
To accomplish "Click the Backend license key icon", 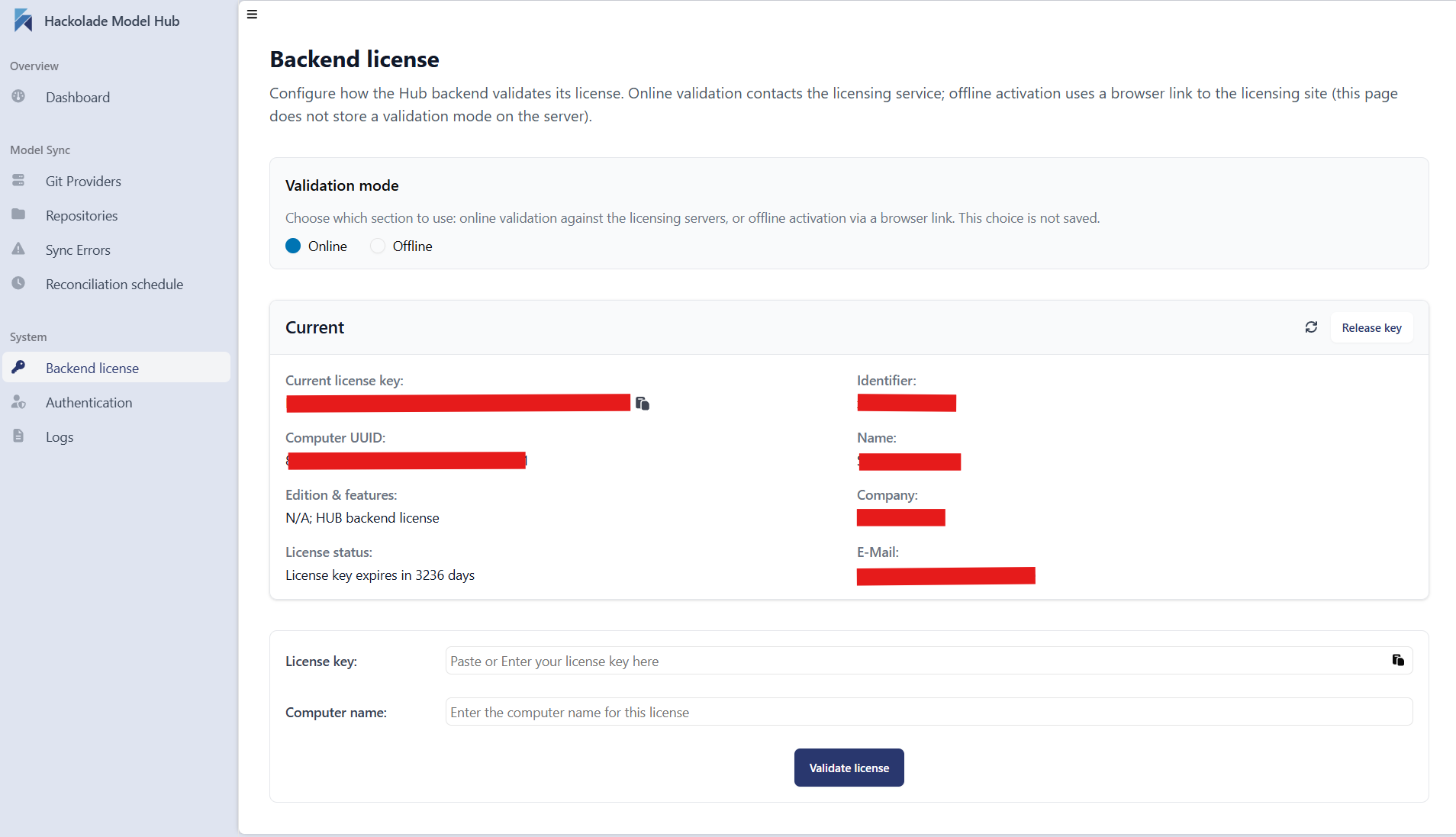I will [18, 367].
